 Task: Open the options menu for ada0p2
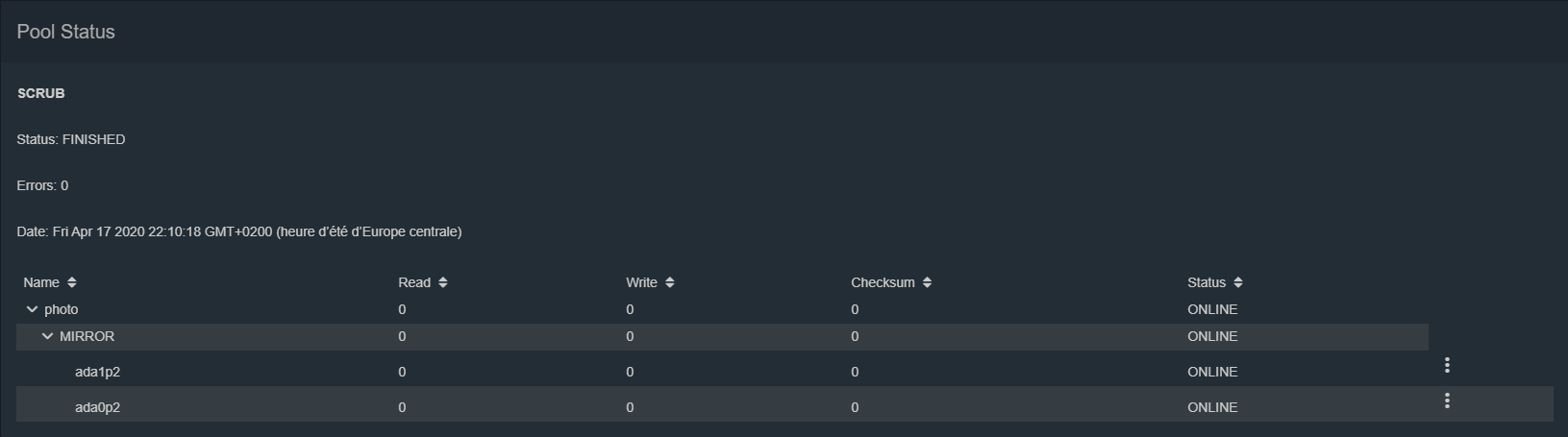1447,401
